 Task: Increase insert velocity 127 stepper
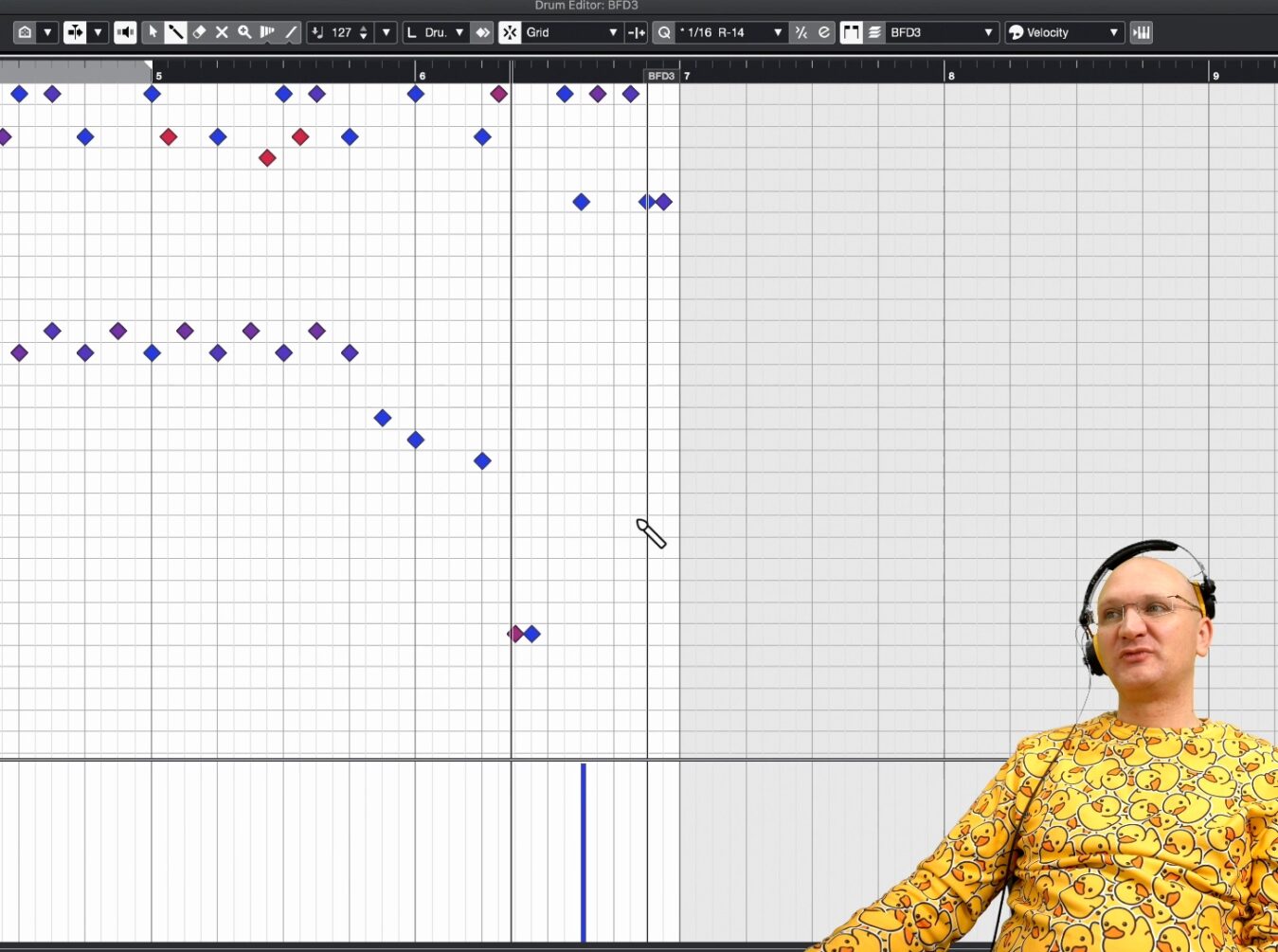364,28
